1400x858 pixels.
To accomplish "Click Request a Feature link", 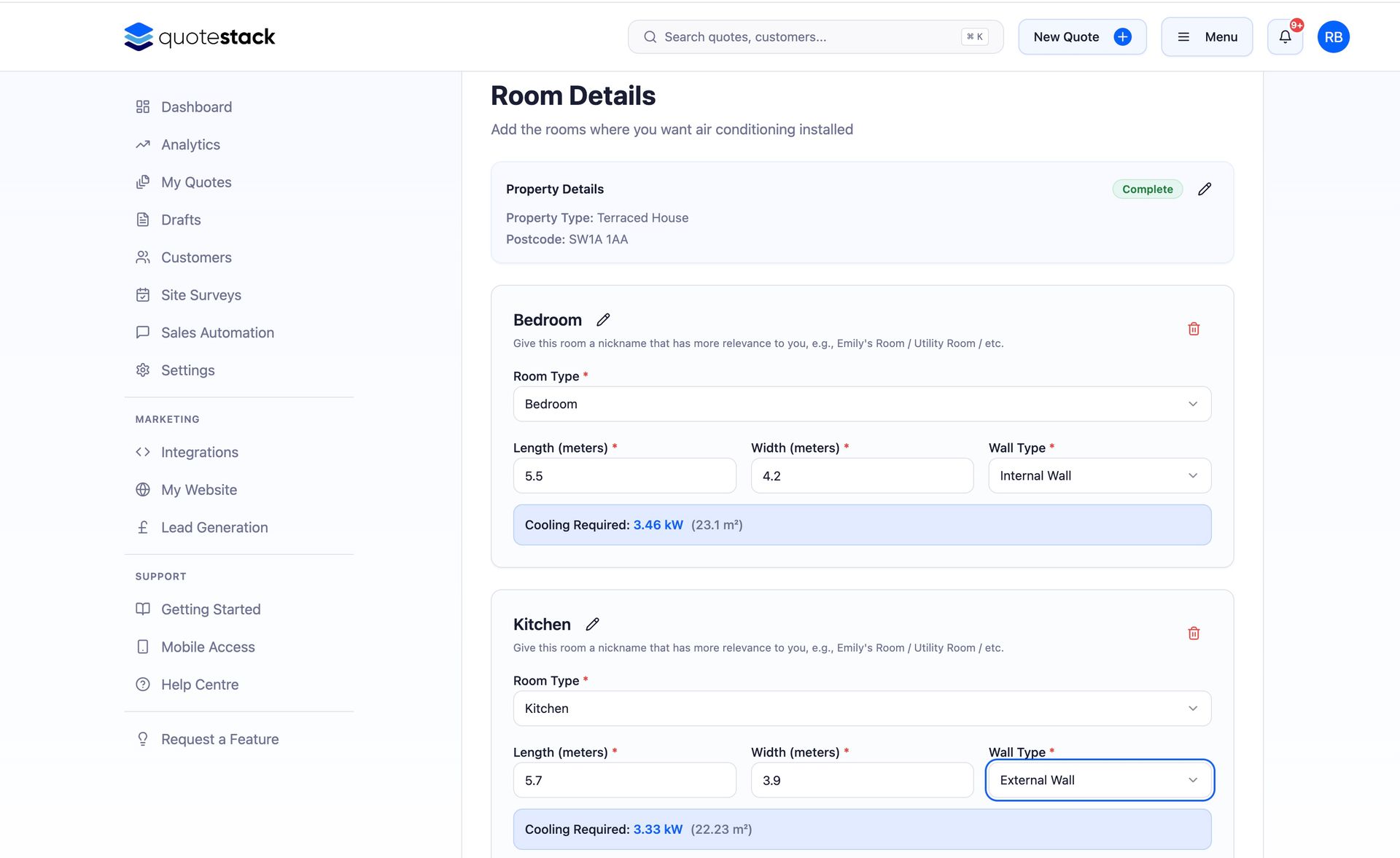I will point(219,739).
